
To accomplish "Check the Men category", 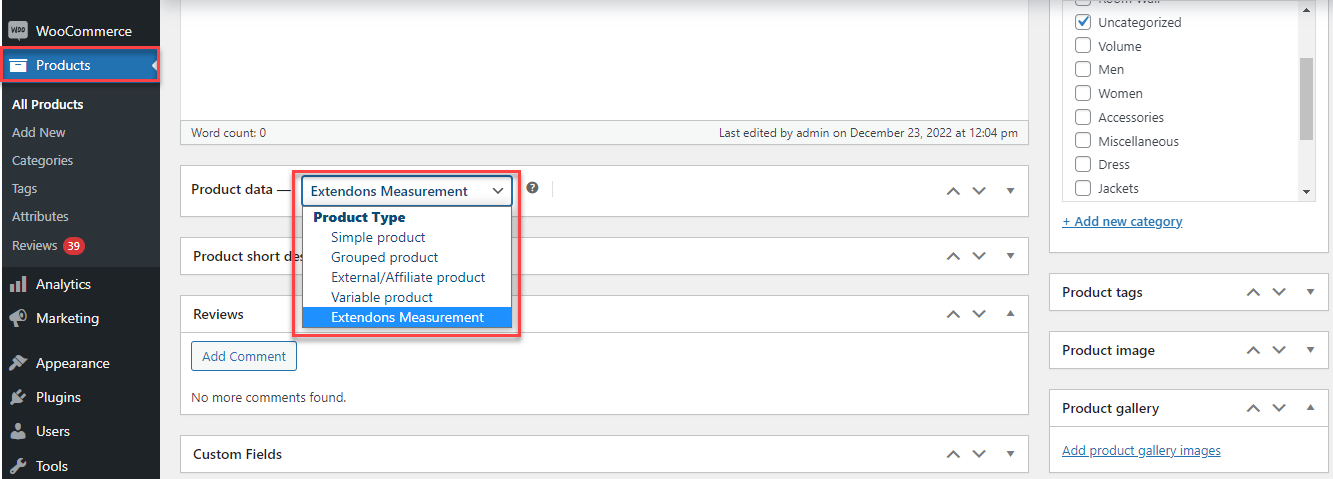I will 1082,69.
